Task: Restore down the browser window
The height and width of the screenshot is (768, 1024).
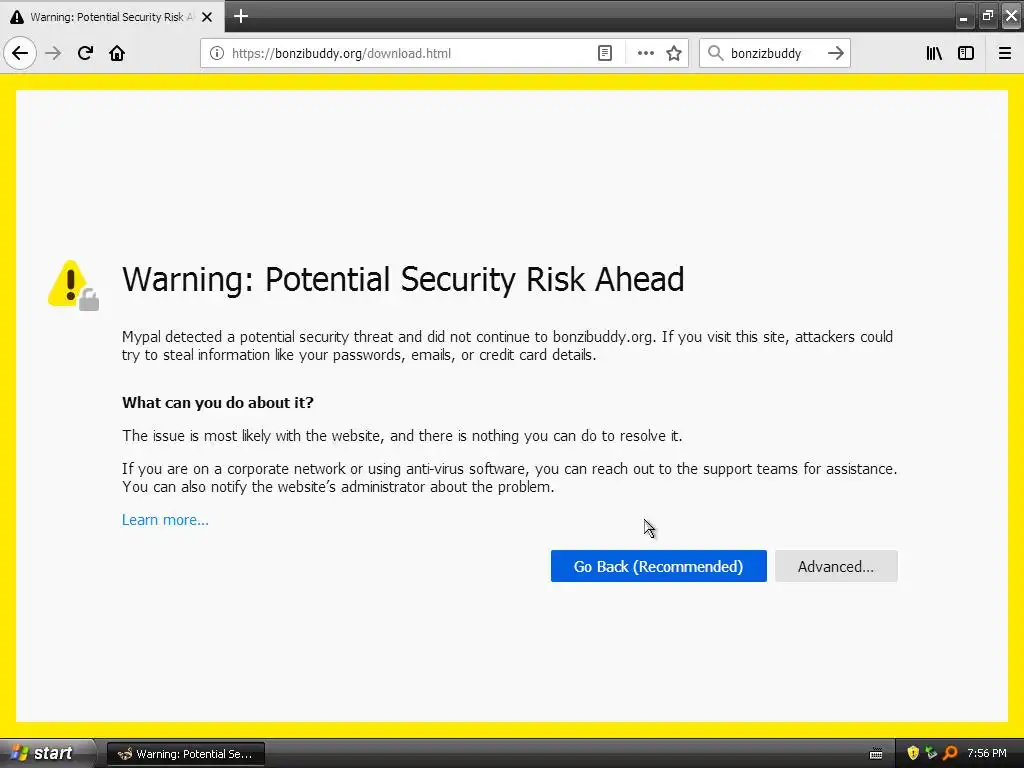Action: [987, 16]
